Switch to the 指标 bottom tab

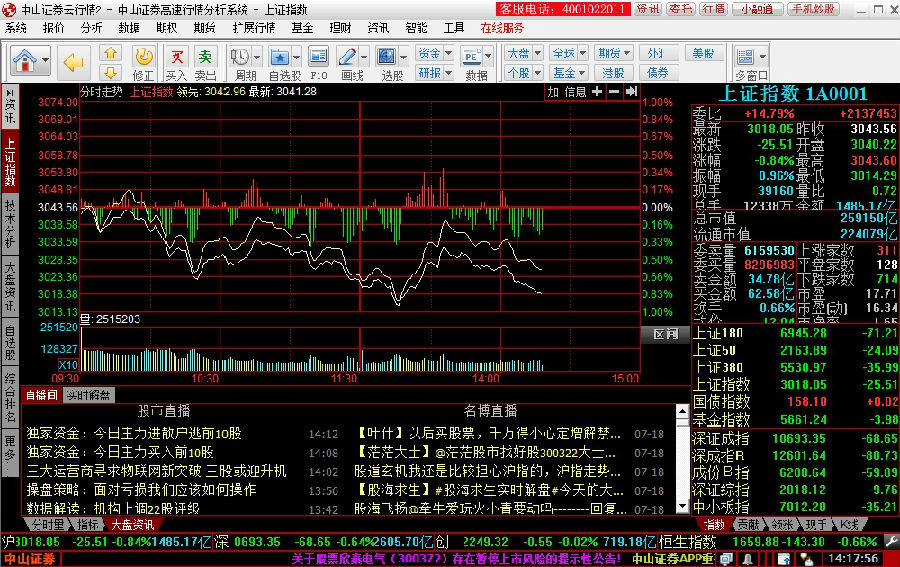88,525
